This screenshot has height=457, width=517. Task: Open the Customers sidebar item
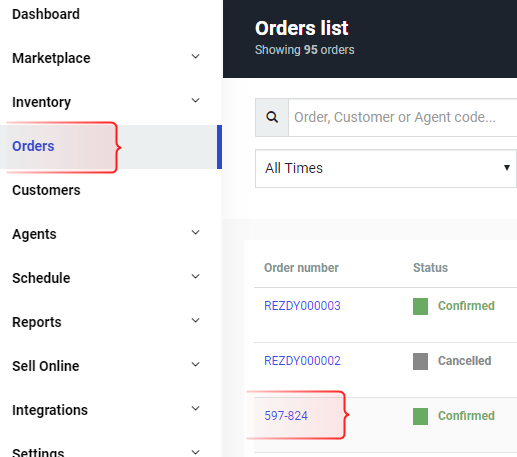pyautogui.click(x=46, y=190)
